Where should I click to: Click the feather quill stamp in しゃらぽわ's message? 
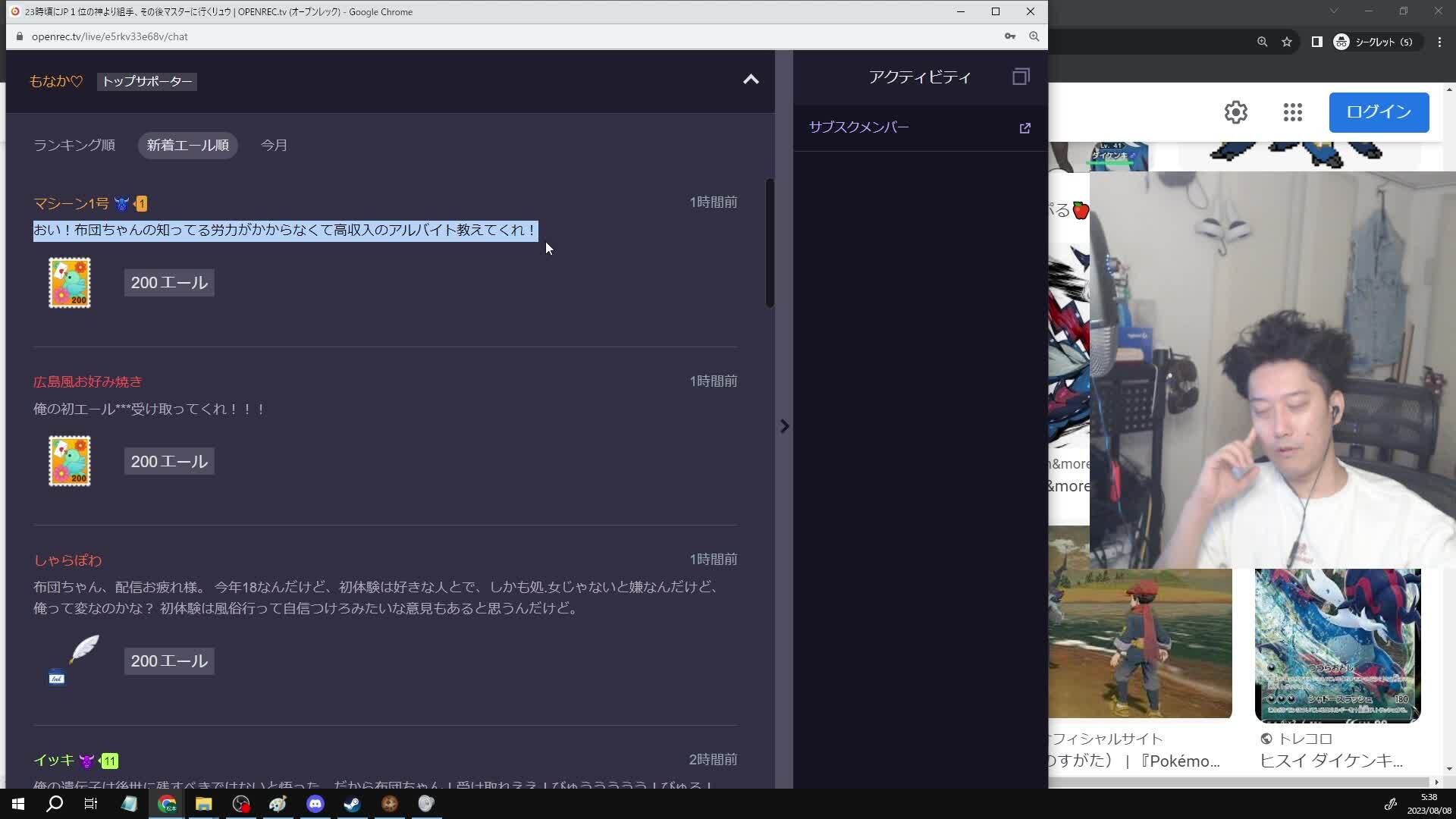[x=74, y=660]
